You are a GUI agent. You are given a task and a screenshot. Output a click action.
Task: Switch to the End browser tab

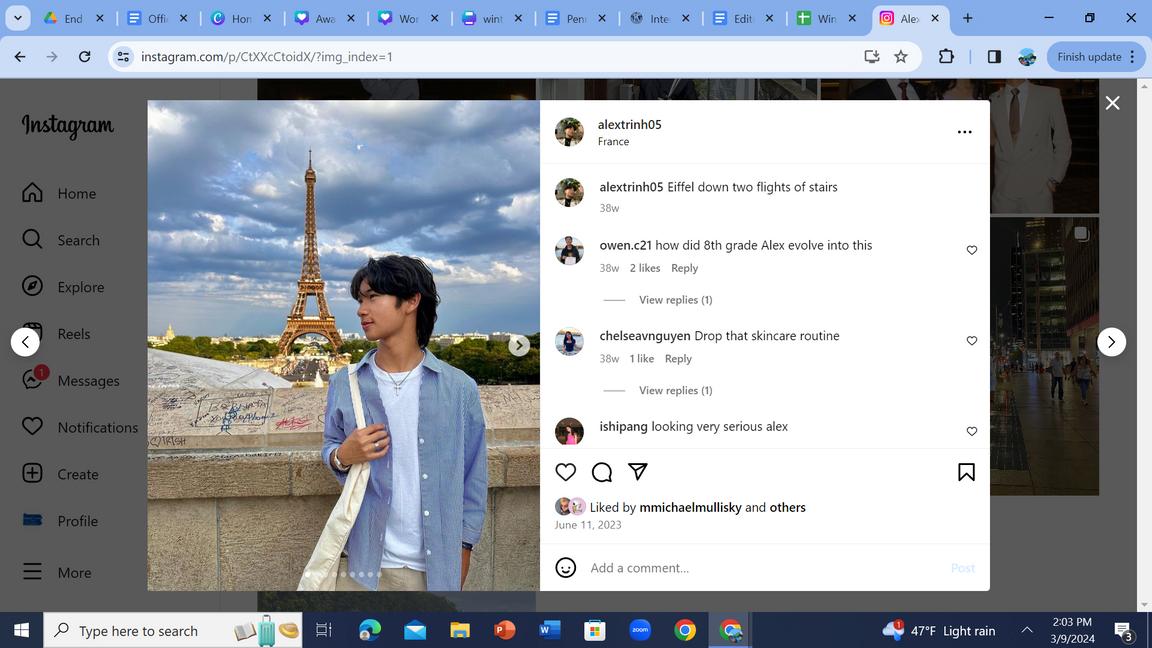pos(73,18)
